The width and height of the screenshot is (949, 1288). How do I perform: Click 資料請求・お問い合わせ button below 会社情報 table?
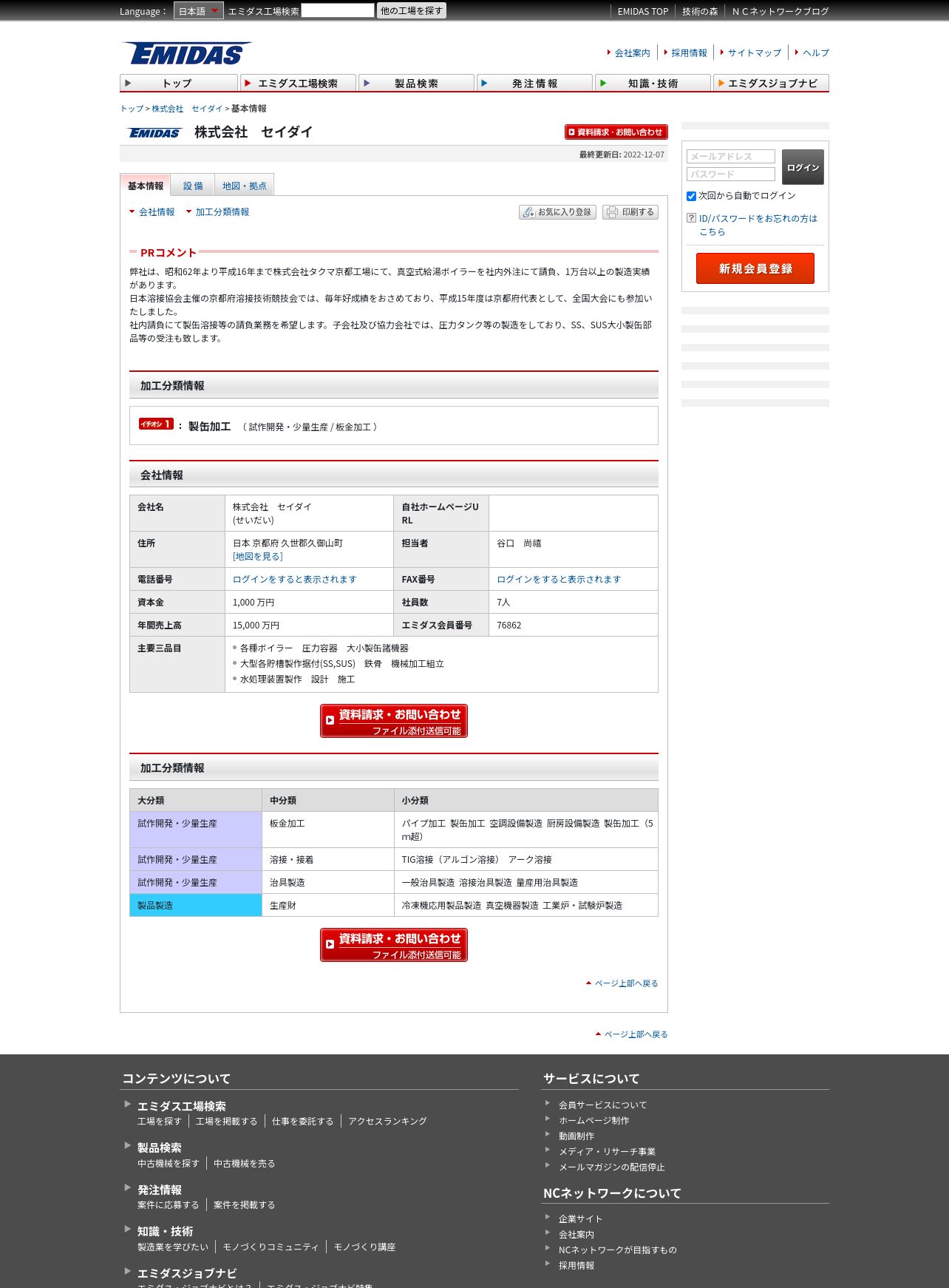pyautogui.click(x=394, y=721)
